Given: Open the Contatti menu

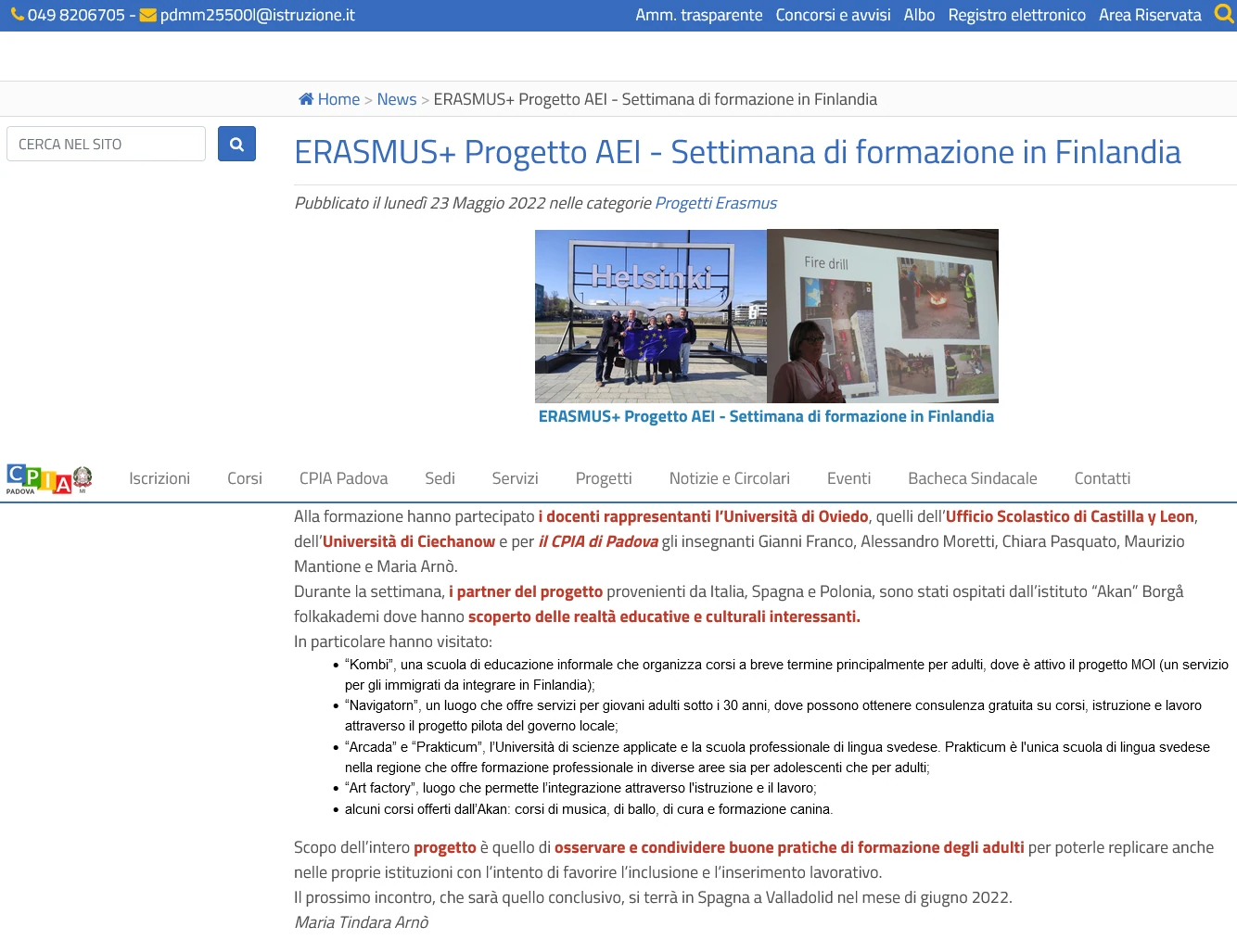Looking at the screenshot, I should tap(1102, 478).
